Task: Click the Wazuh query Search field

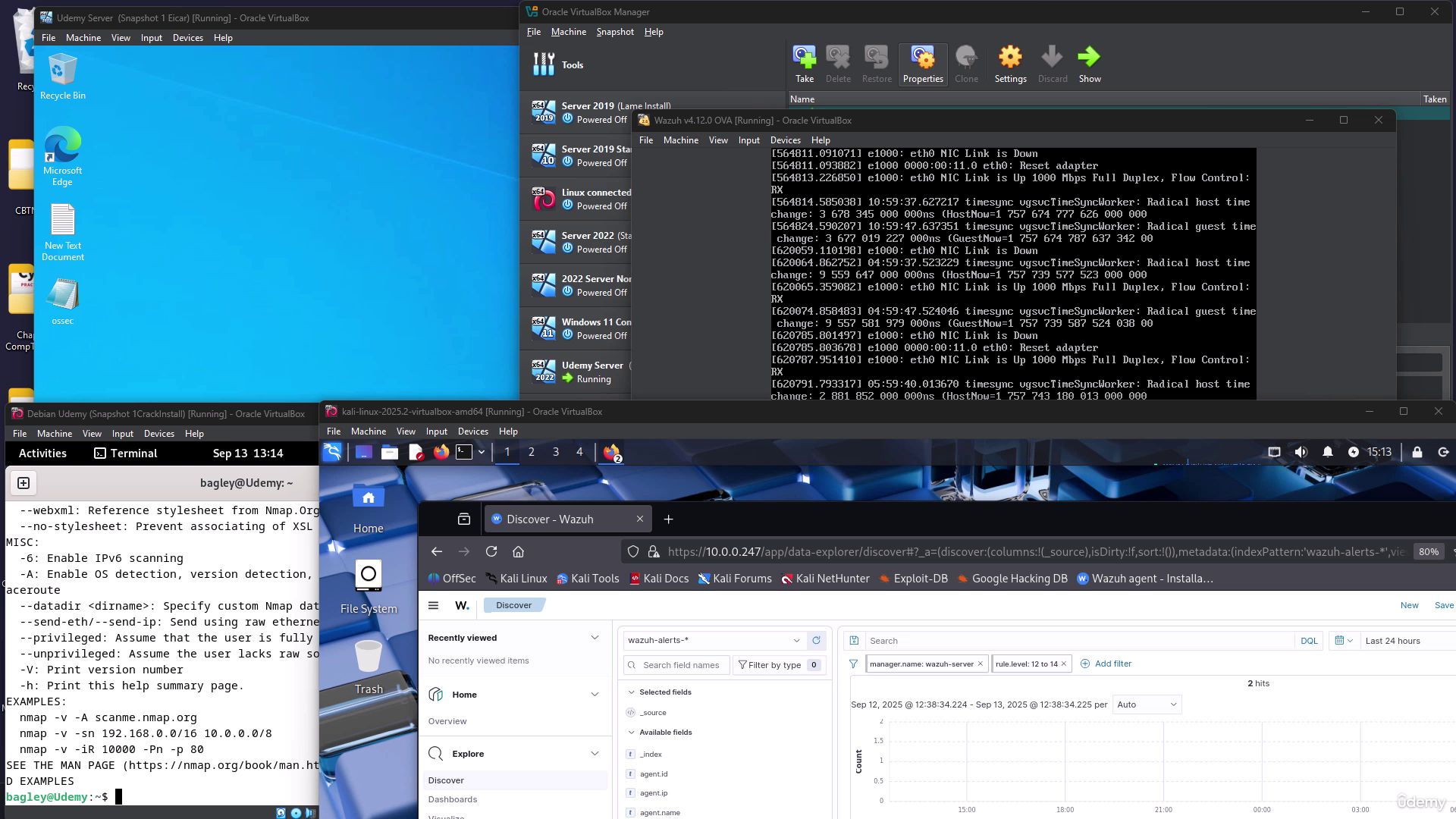Action: (1078, 641)
